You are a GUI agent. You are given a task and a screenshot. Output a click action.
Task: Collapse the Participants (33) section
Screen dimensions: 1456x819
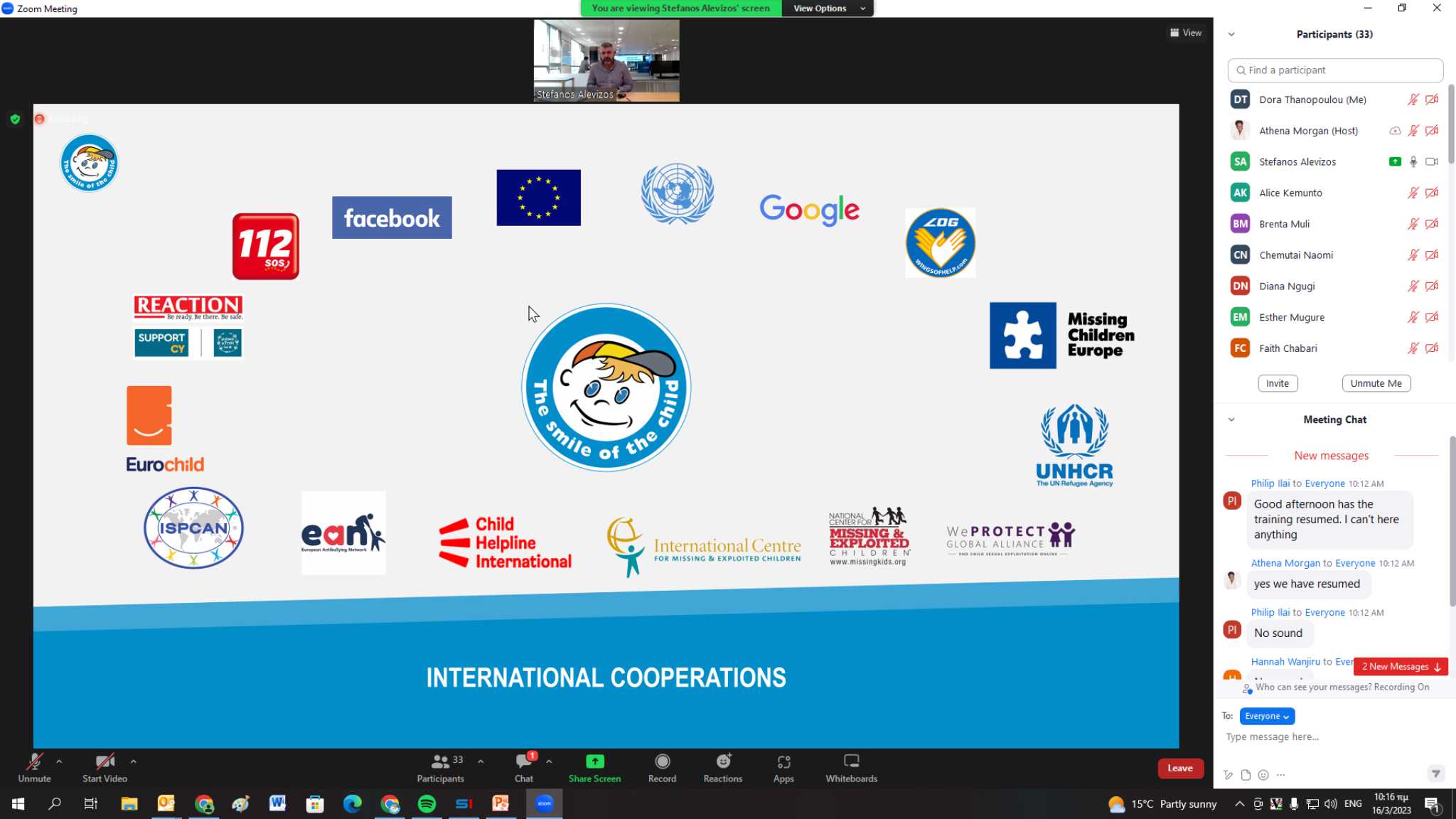pos(1231,34)
